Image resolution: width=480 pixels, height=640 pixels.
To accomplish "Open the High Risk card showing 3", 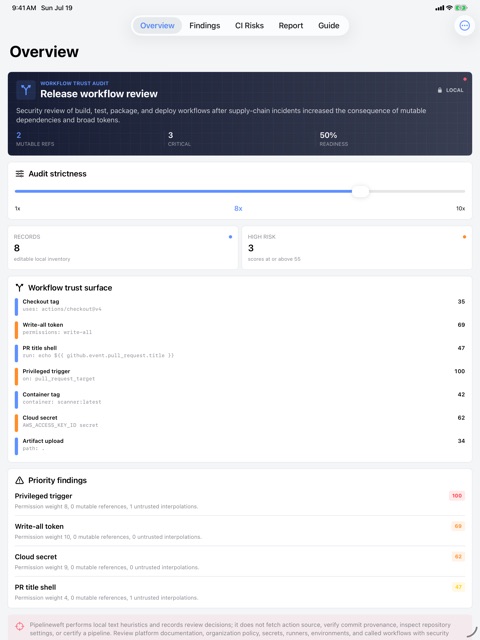I will pyautogui.click(x=357, y=248).
